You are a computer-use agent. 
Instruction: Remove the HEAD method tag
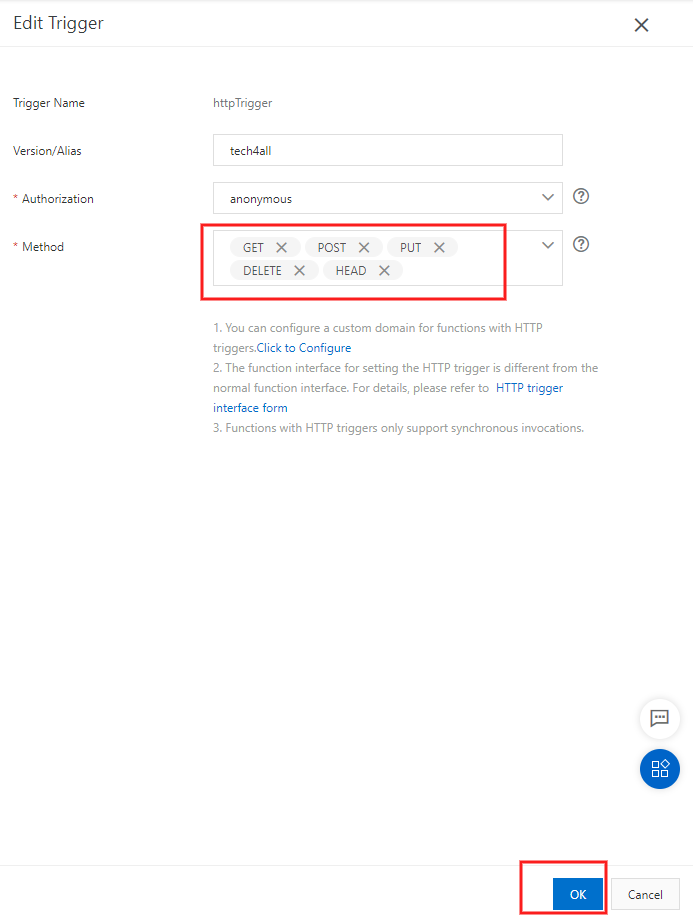click(384, 271)
